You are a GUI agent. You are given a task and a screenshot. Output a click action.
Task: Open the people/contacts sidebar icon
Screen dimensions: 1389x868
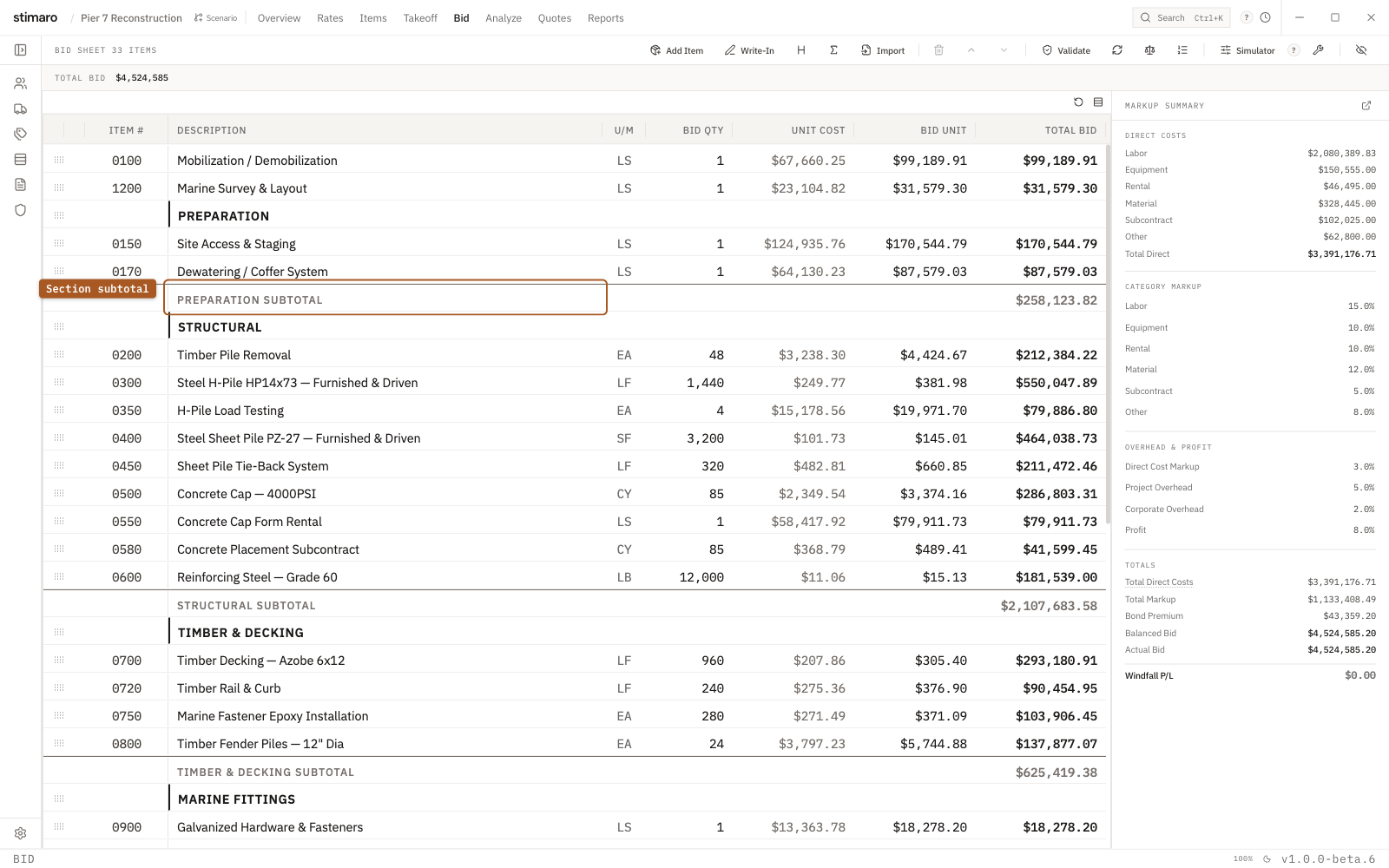[20, 83]
